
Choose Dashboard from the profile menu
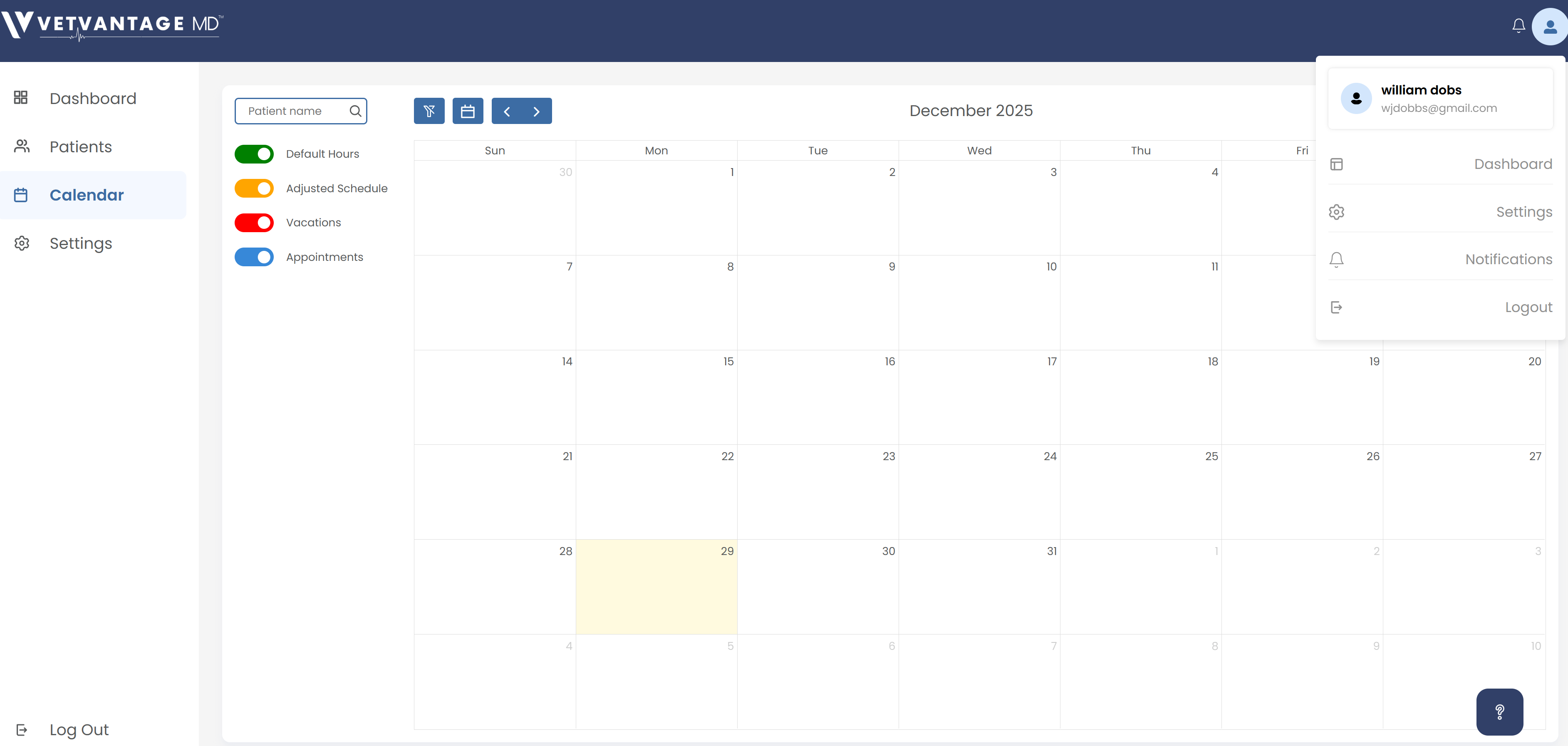1513,164
